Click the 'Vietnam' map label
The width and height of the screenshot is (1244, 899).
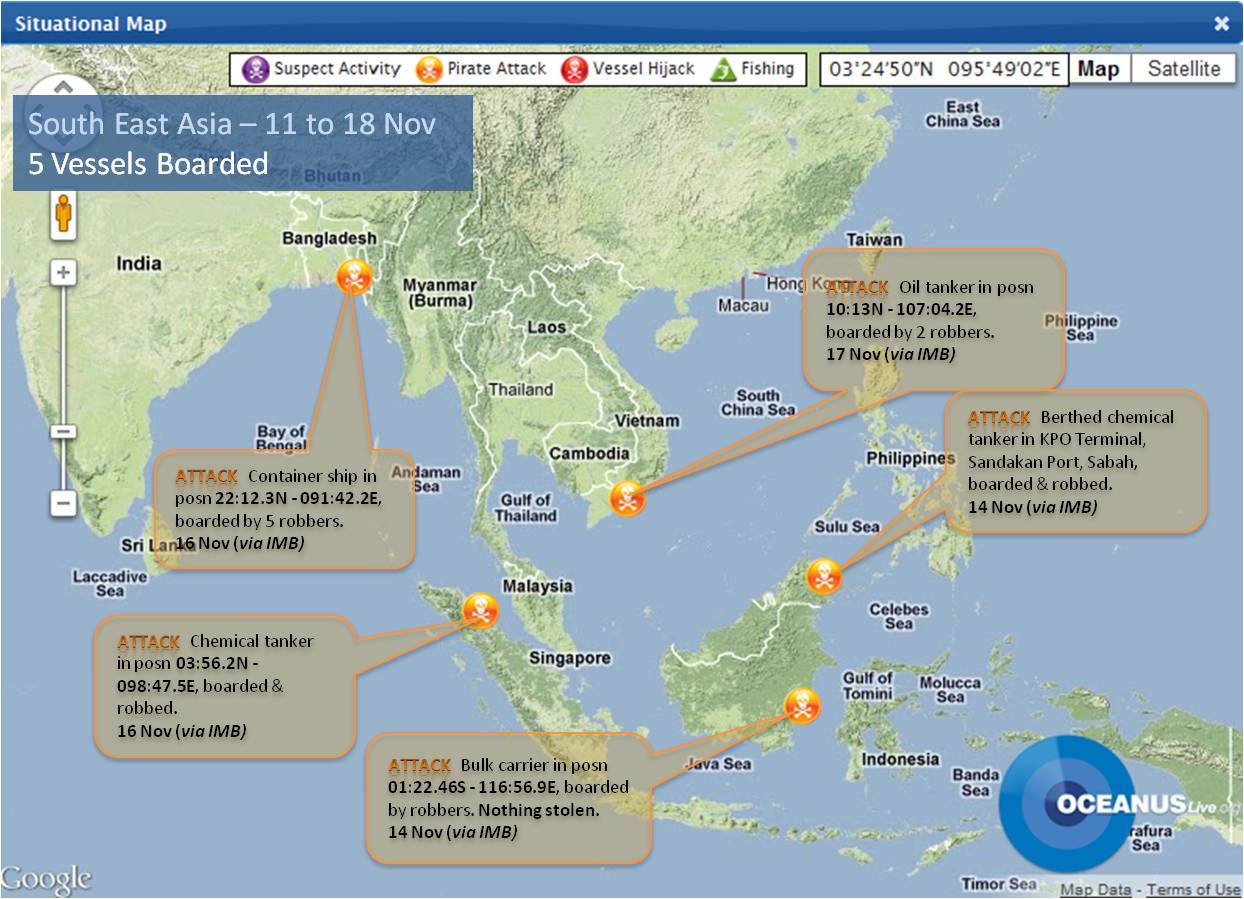(x=647, y=421)
